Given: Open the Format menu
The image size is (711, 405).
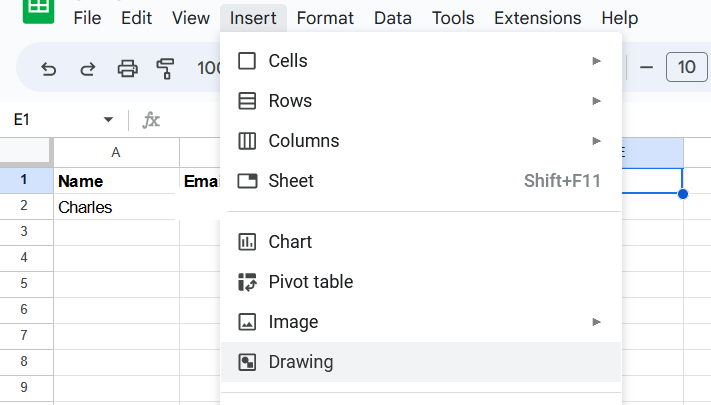Looking at the screenshot, I should [x=325, y=18].
